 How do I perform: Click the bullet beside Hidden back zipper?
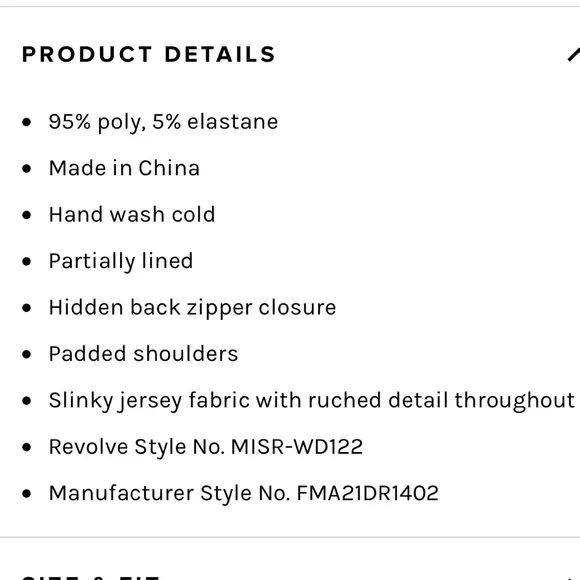tap(27, 308)
